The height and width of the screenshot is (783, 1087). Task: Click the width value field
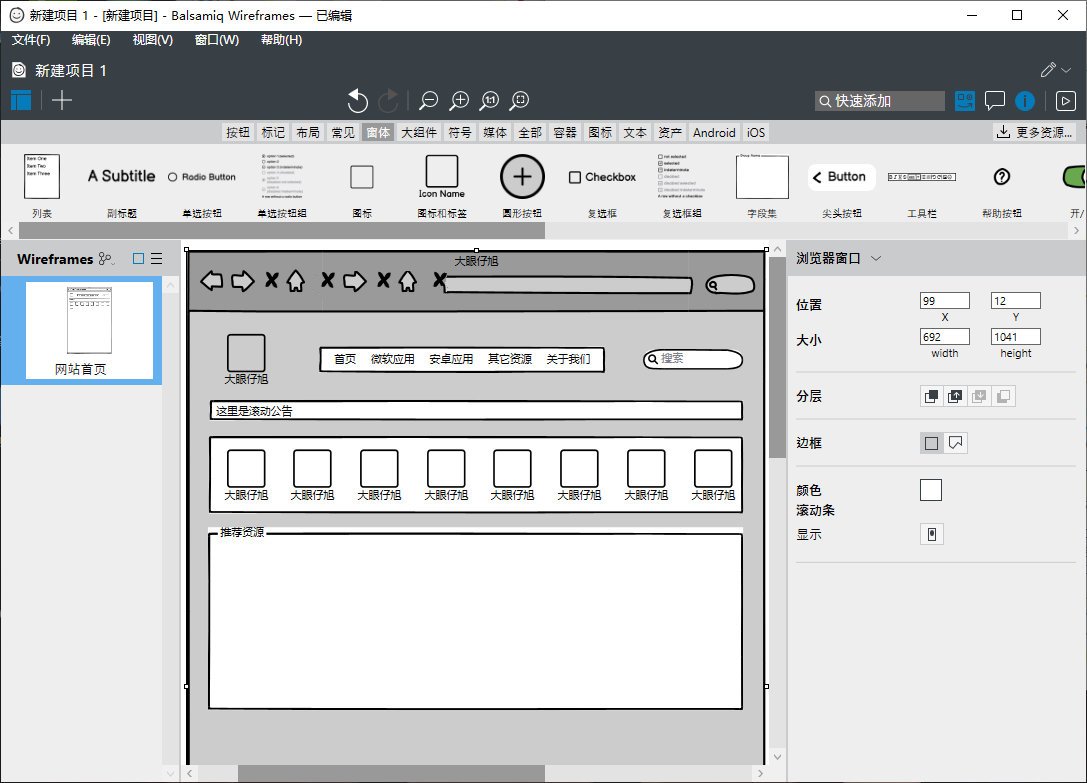(x=945, y=336)
